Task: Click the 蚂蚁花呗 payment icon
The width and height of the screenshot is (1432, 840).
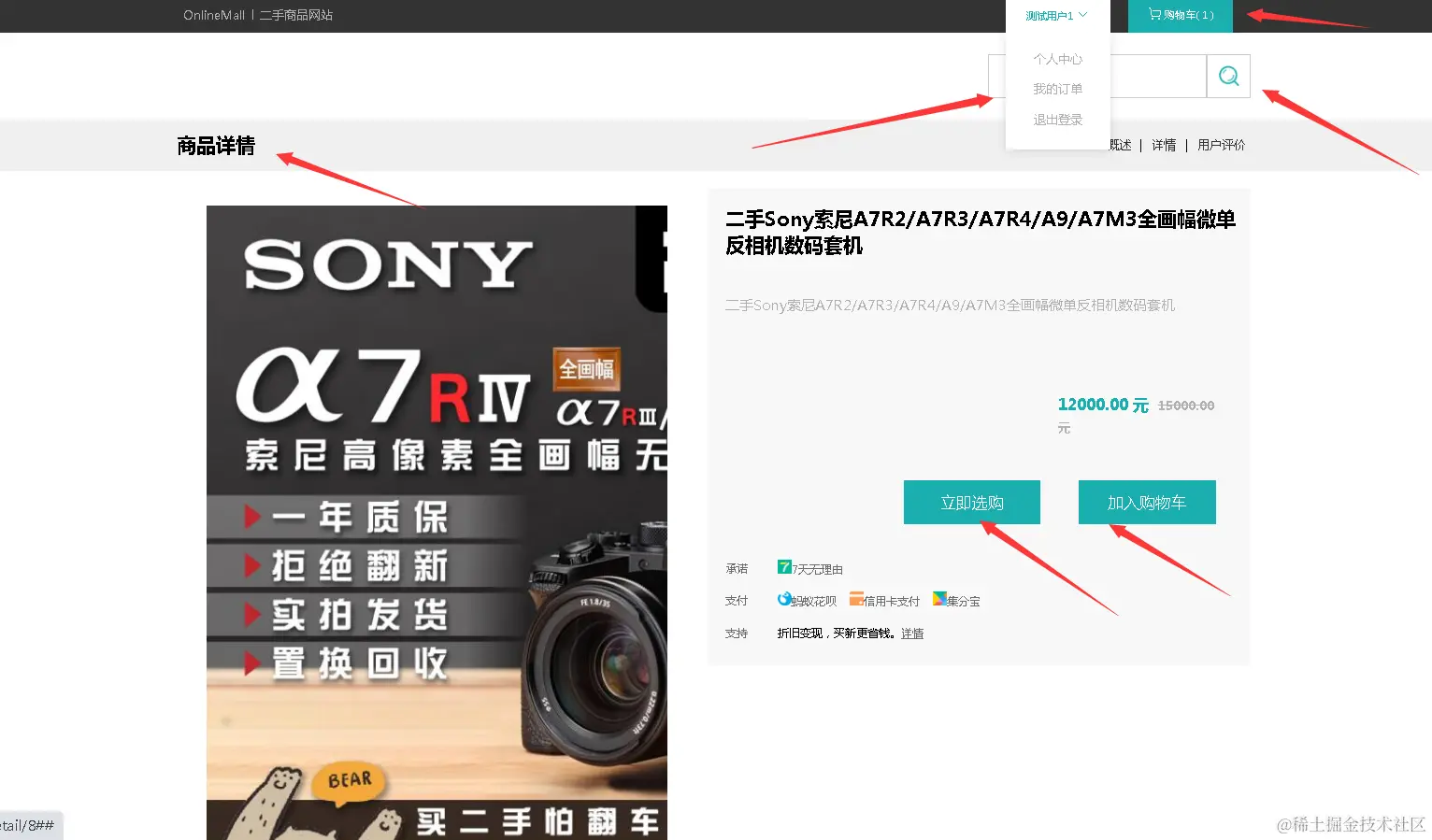Action: click(x=784, y=599)
